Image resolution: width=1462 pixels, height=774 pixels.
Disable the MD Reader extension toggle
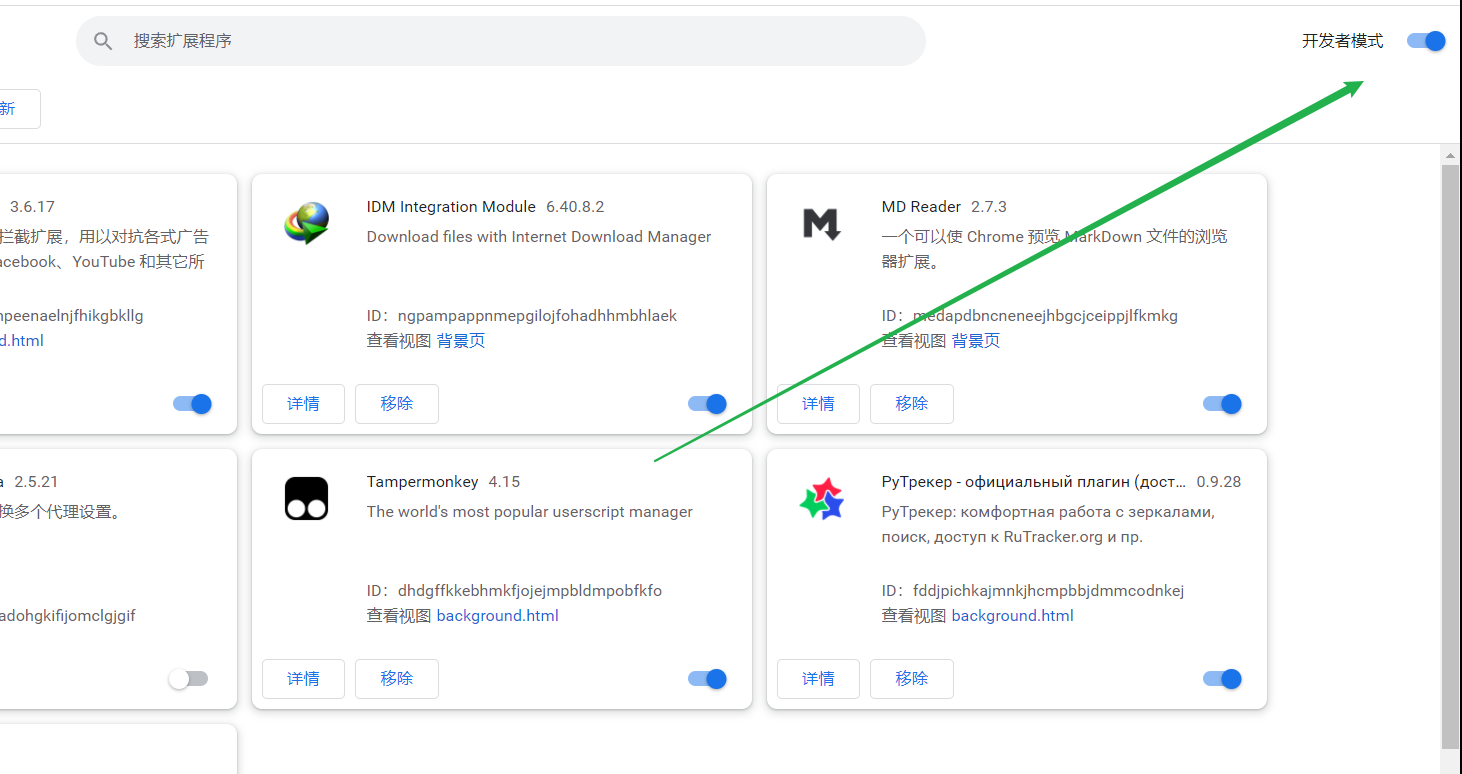[1222, 404]
